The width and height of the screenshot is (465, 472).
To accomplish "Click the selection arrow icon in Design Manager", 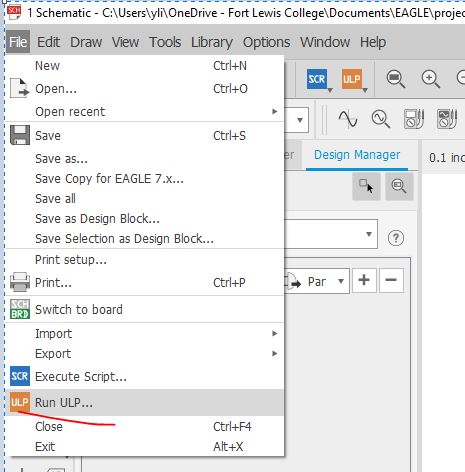I will (366, 186).
